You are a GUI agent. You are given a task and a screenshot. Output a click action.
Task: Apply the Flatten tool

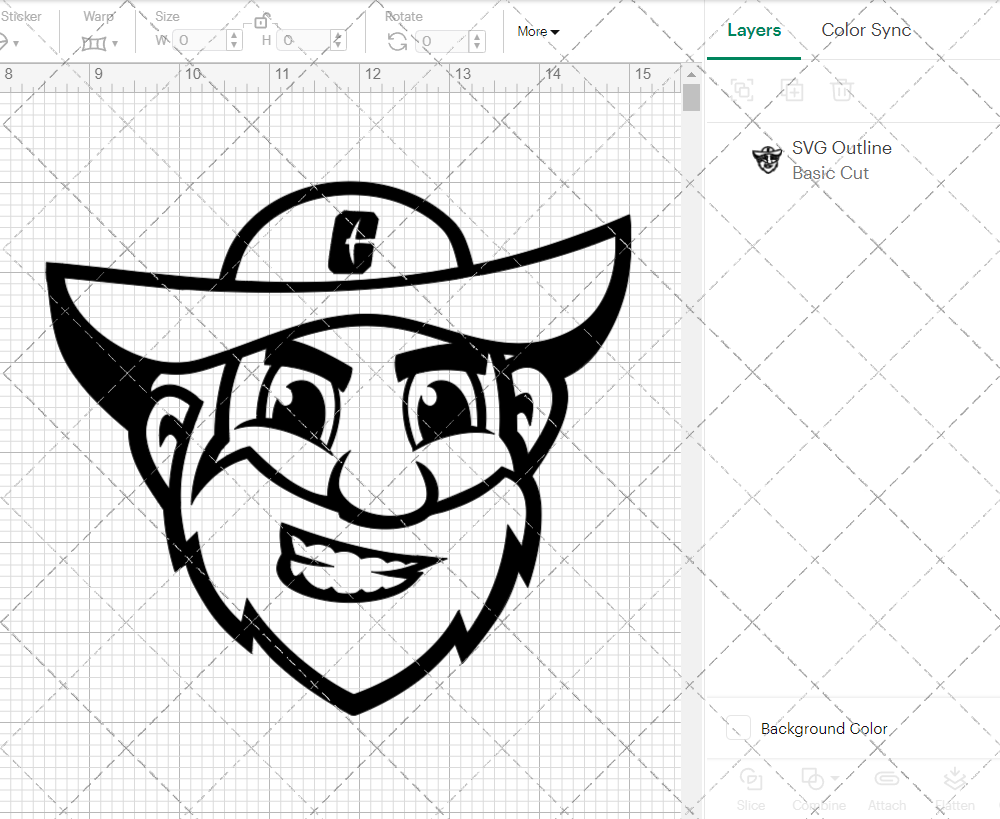pyautogui.click(x=955, y=790)
